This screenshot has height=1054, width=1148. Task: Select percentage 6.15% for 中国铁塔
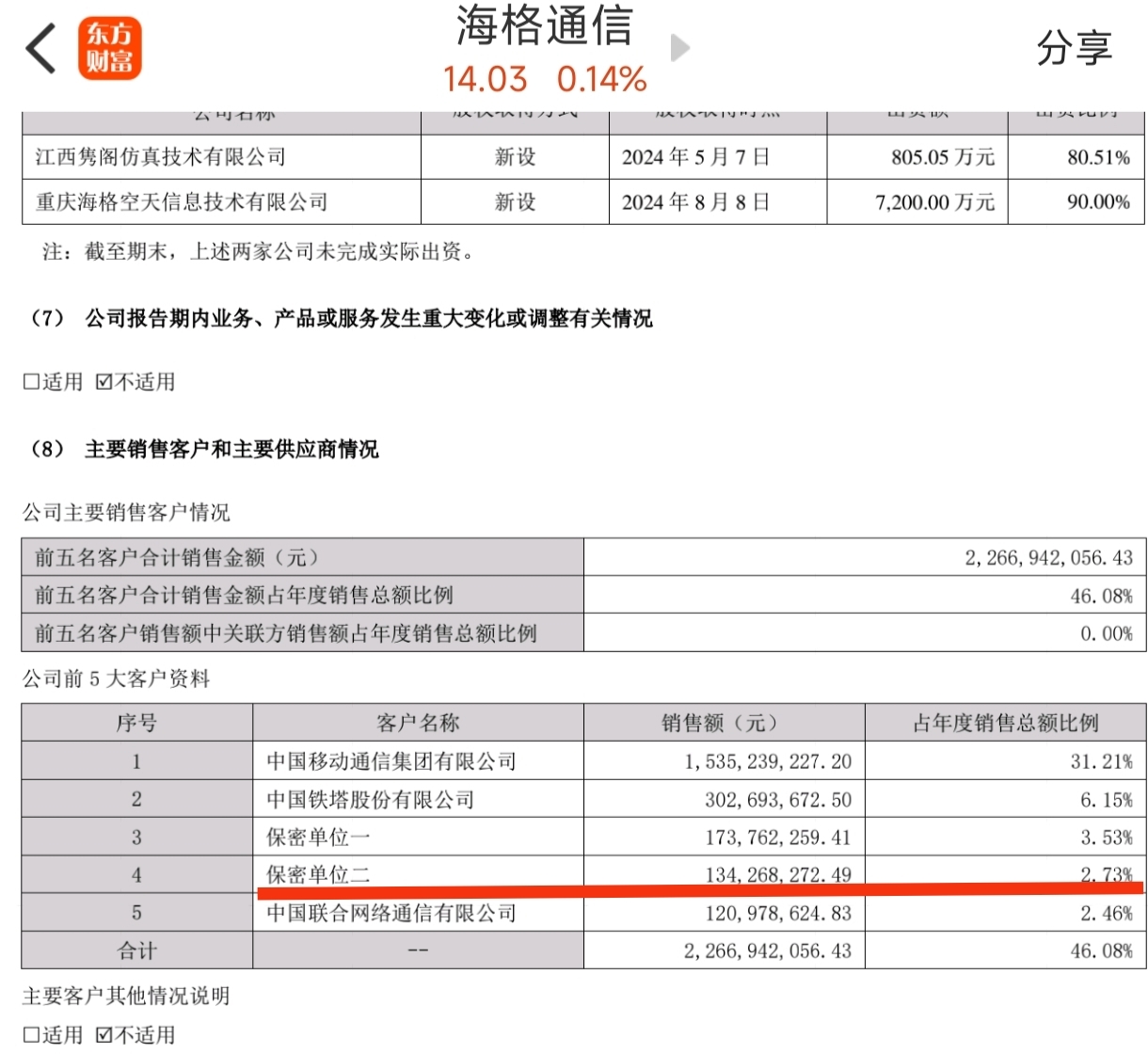pos(1107,800)
